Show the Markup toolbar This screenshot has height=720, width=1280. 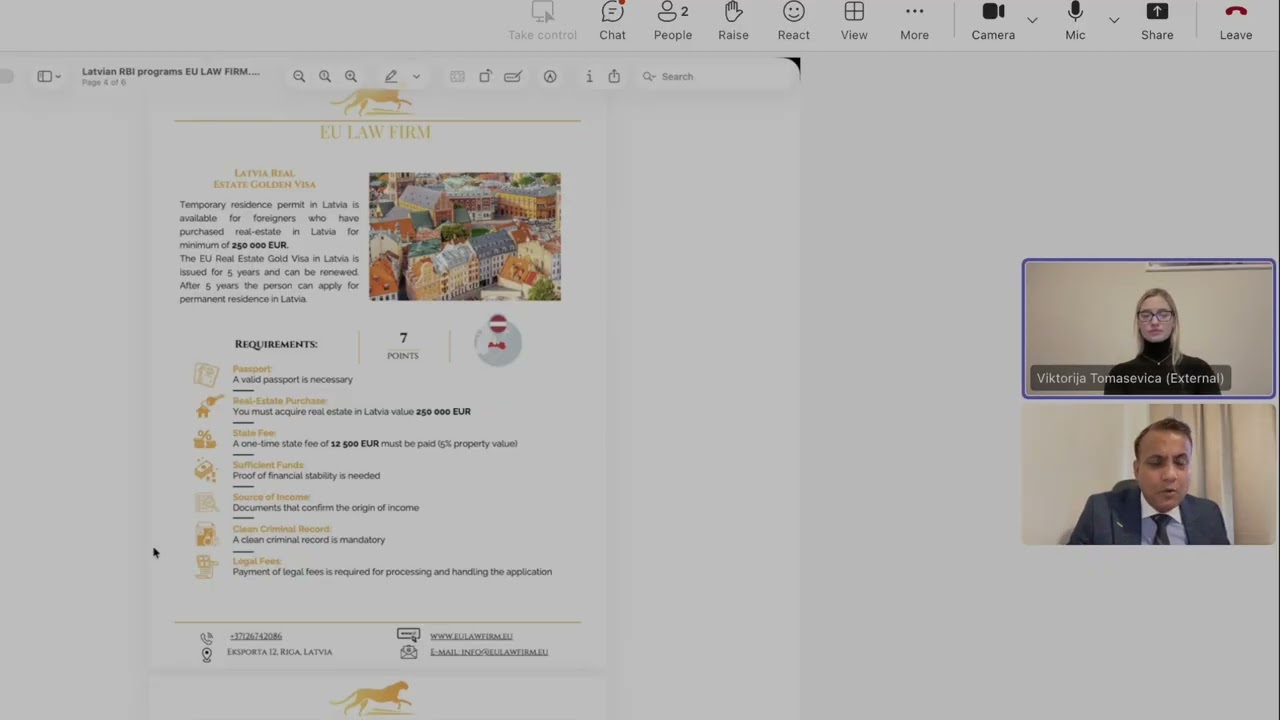coord(550,76)
